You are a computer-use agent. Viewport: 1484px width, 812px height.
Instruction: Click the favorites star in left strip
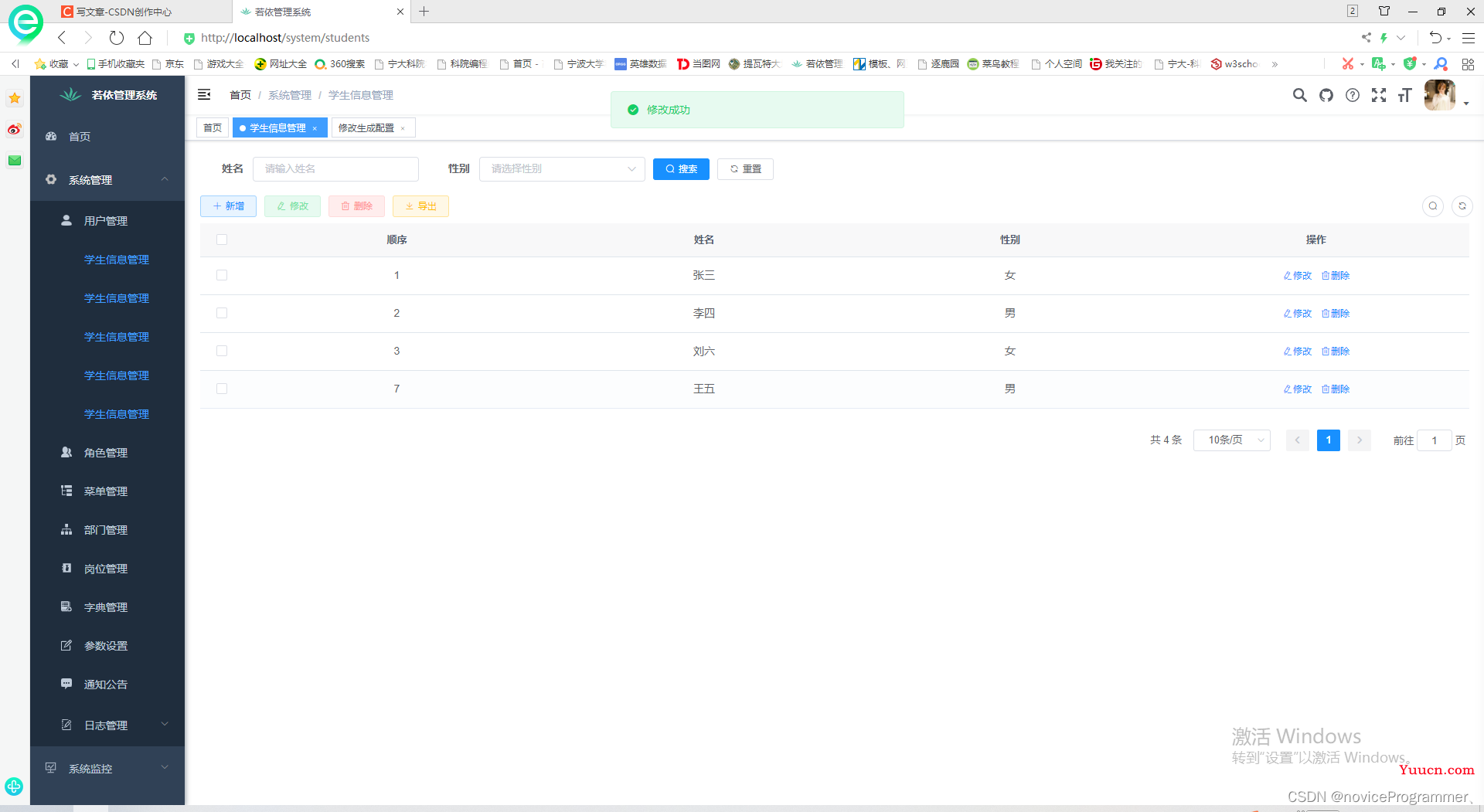click(15, 98)
